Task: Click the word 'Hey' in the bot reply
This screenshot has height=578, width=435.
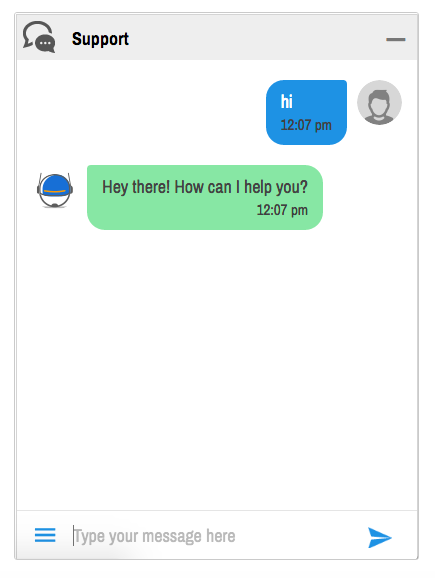Action: click(115, 187)
